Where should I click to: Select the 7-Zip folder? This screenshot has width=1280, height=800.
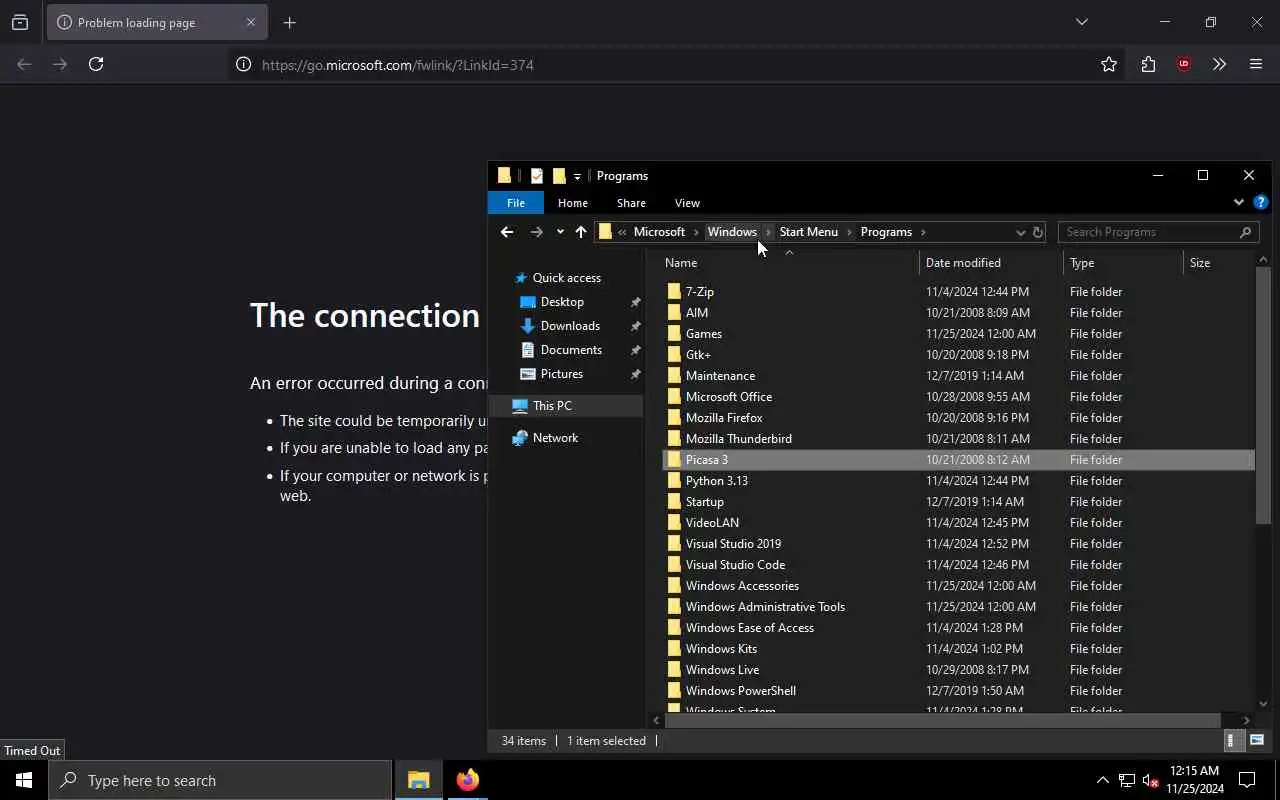958,292
